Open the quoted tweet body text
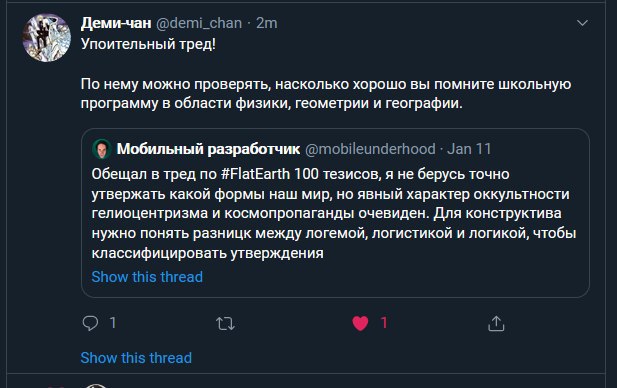This screenshot has height=388, width=617. 334,213
